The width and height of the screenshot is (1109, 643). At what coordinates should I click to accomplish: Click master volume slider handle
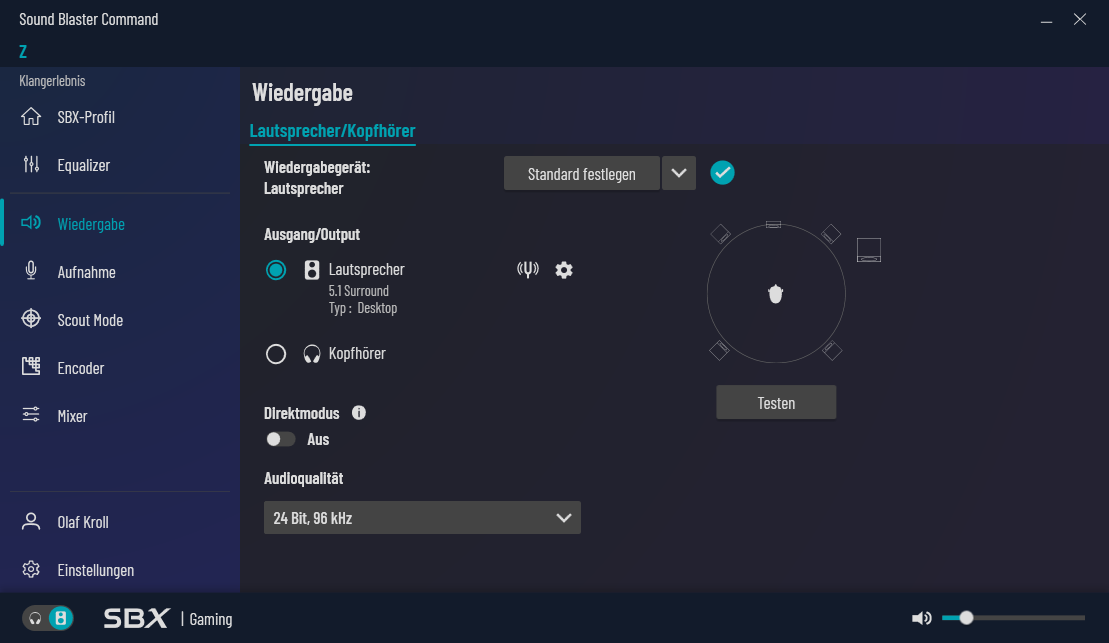pos(966,618)
